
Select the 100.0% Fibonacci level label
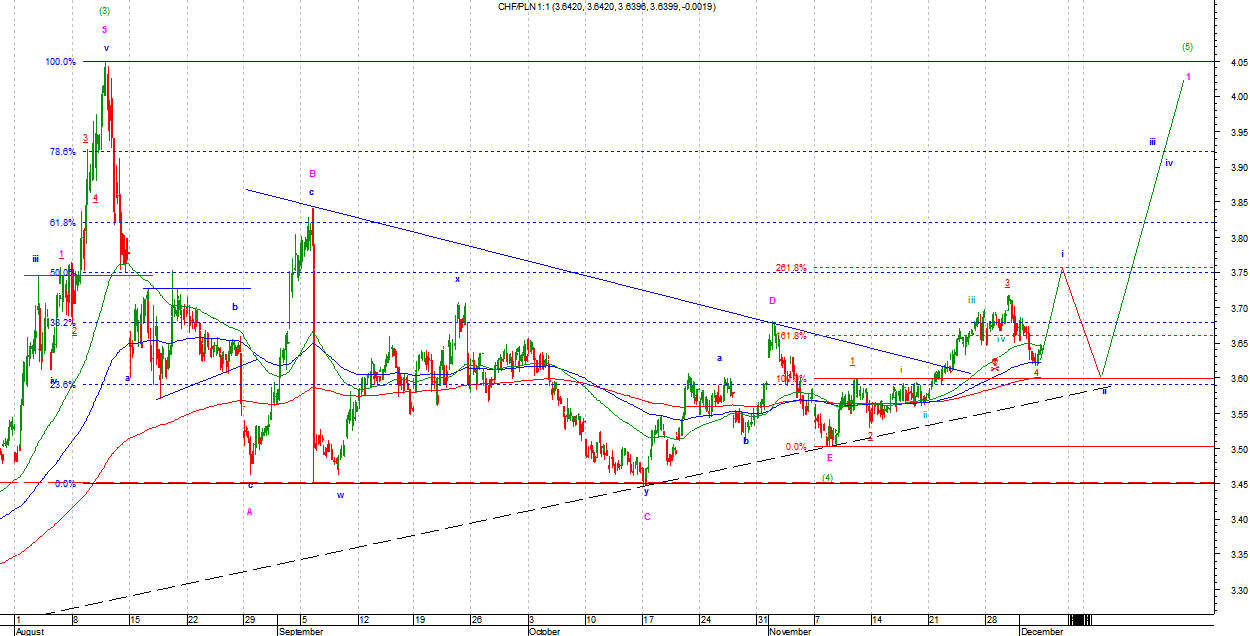coord(60,62)
